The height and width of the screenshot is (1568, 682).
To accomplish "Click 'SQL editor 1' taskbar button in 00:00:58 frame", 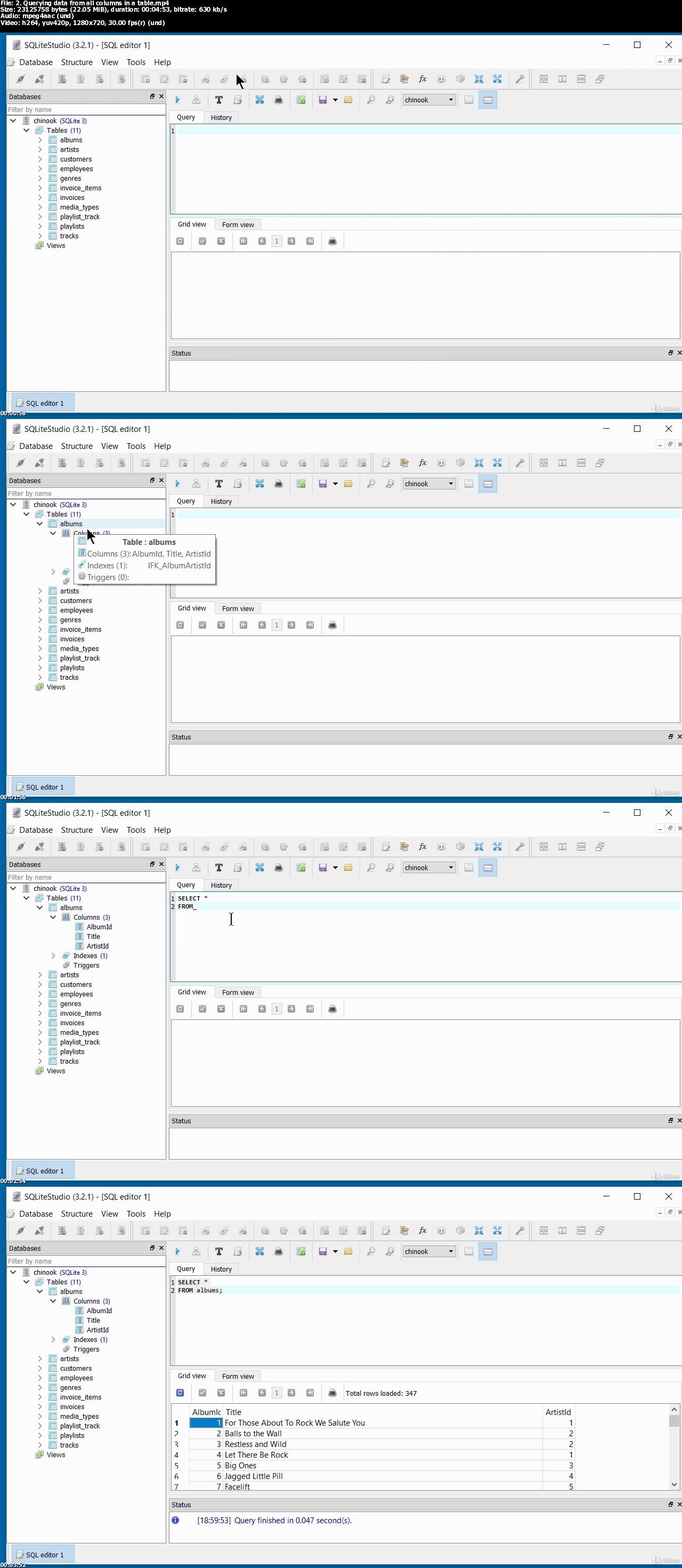I will click(43, 403).
